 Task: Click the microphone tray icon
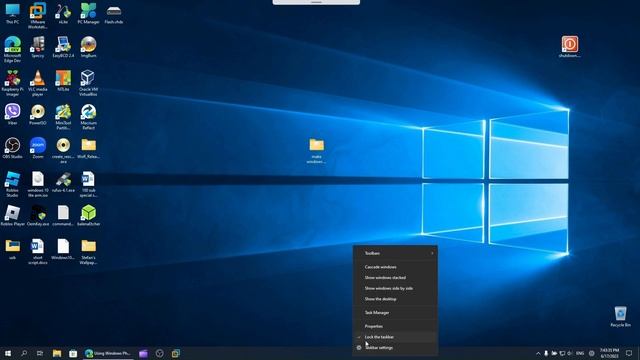point(546,353)
